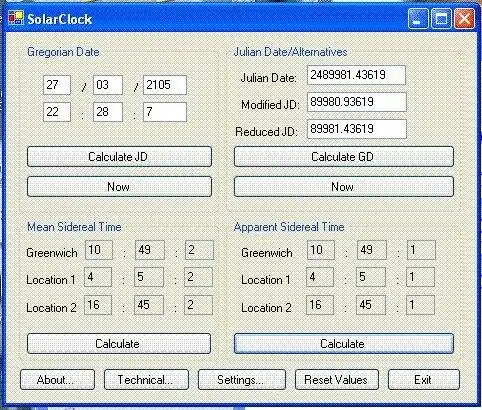This screenshot has height=410, width=482.
Task: Select the hour field showing 22
Action: click(57, 112)
